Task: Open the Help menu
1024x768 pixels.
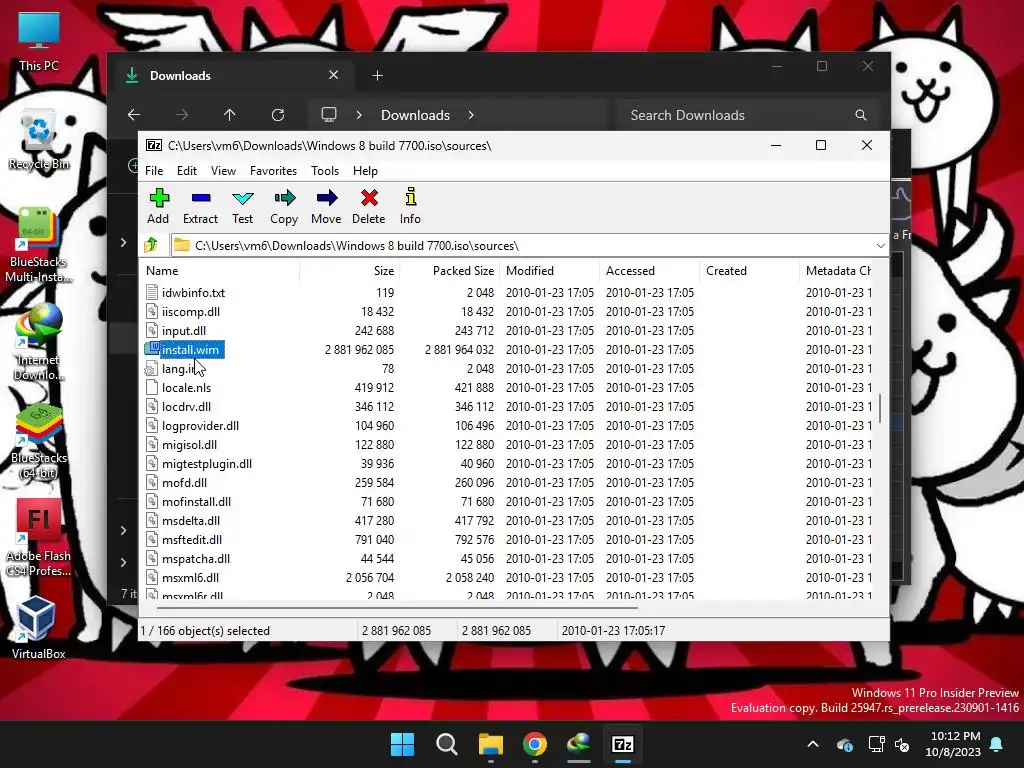Action: pos(365,170)
